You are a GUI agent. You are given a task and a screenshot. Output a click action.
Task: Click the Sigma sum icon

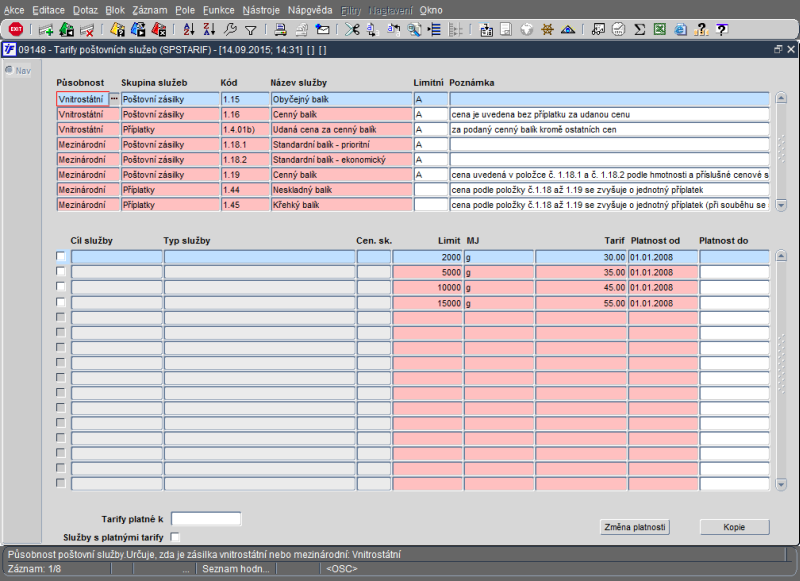(640, 29)
